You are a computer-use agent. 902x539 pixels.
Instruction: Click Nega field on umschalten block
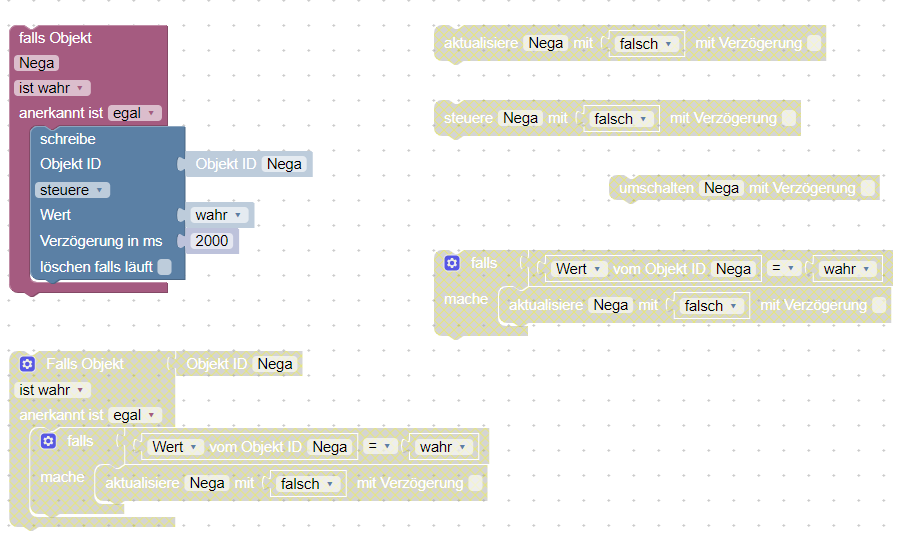tap(721, 188)
